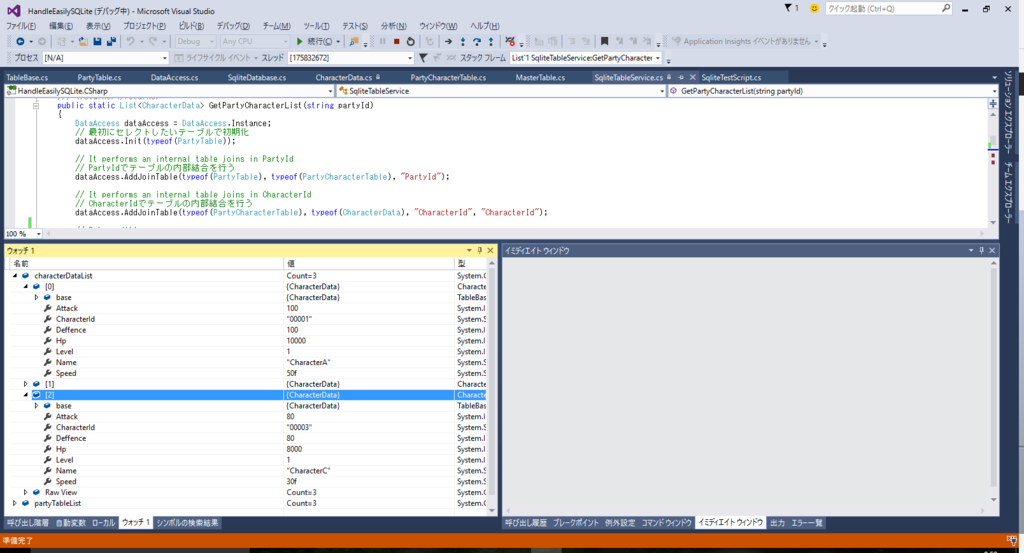1024x553 pixels.
Task: Click the Restart debugging circular arrow
Action: point(410,41)
